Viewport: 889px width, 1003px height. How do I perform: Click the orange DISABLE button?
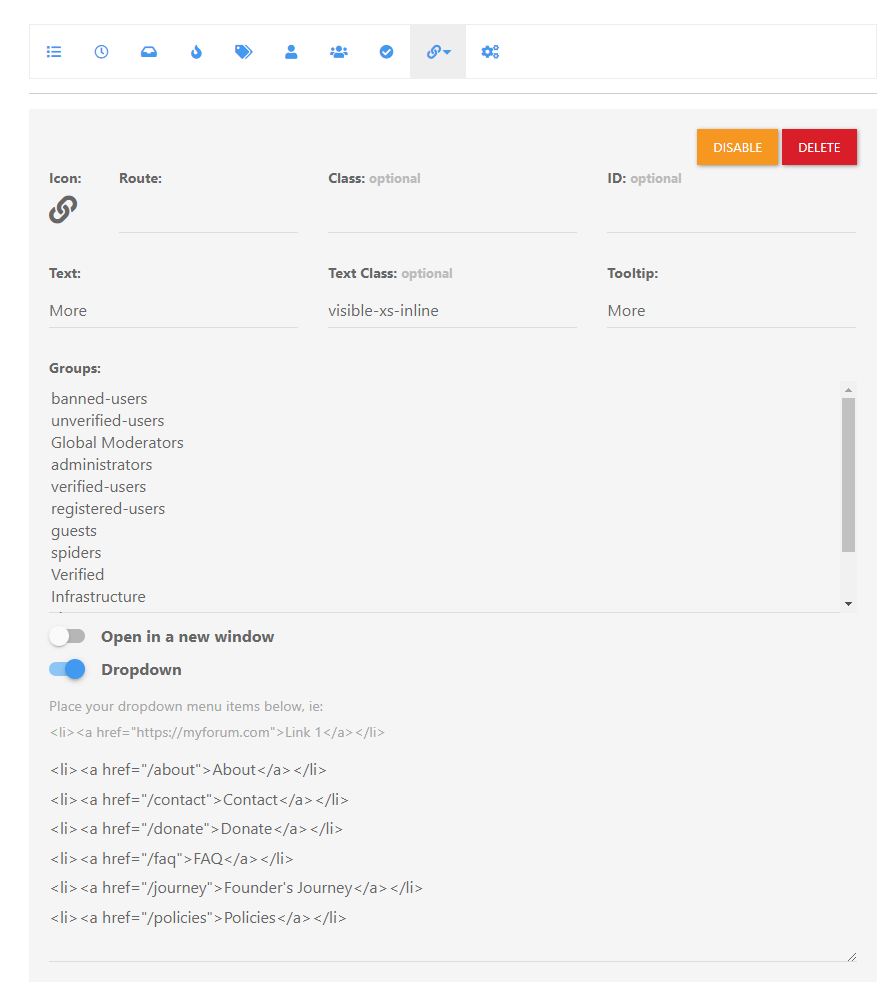(737, 147)
